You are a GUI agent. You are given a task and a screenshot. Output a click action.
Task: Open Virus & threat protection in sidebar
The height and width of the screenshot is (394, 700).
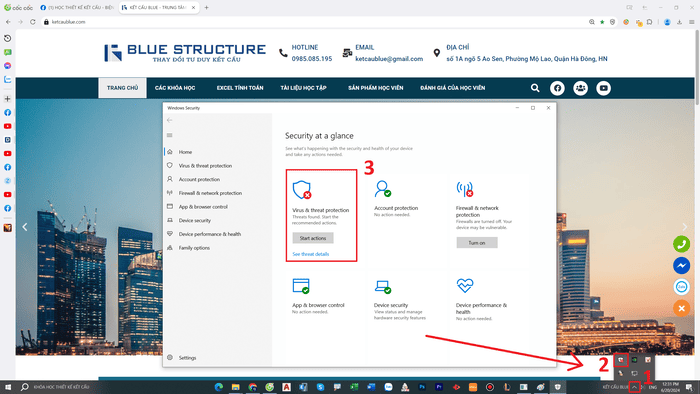pyautogui.click(x=205, y=166)
